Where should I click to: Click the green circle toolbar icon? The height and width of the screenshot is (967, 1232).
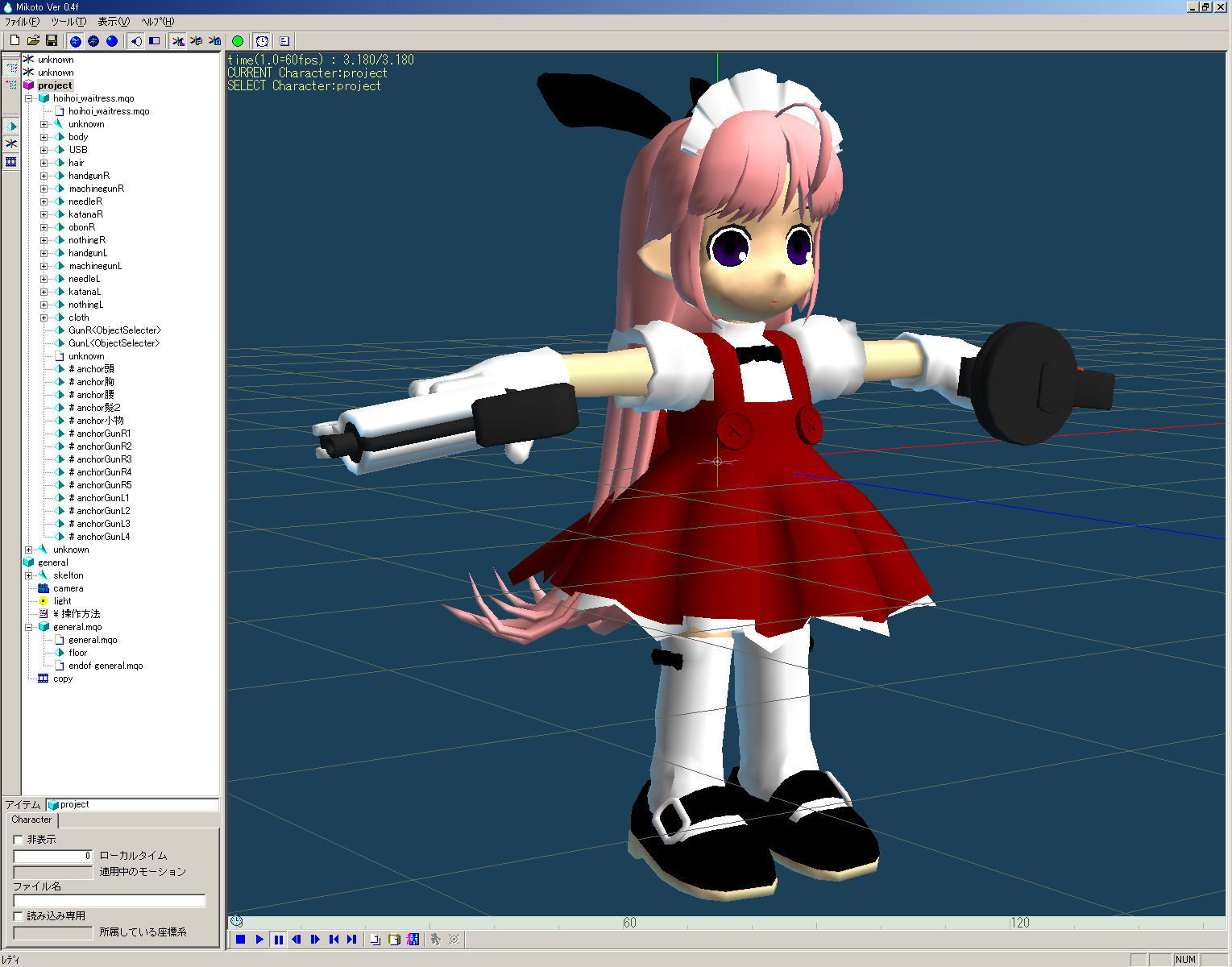pos(238,41)
